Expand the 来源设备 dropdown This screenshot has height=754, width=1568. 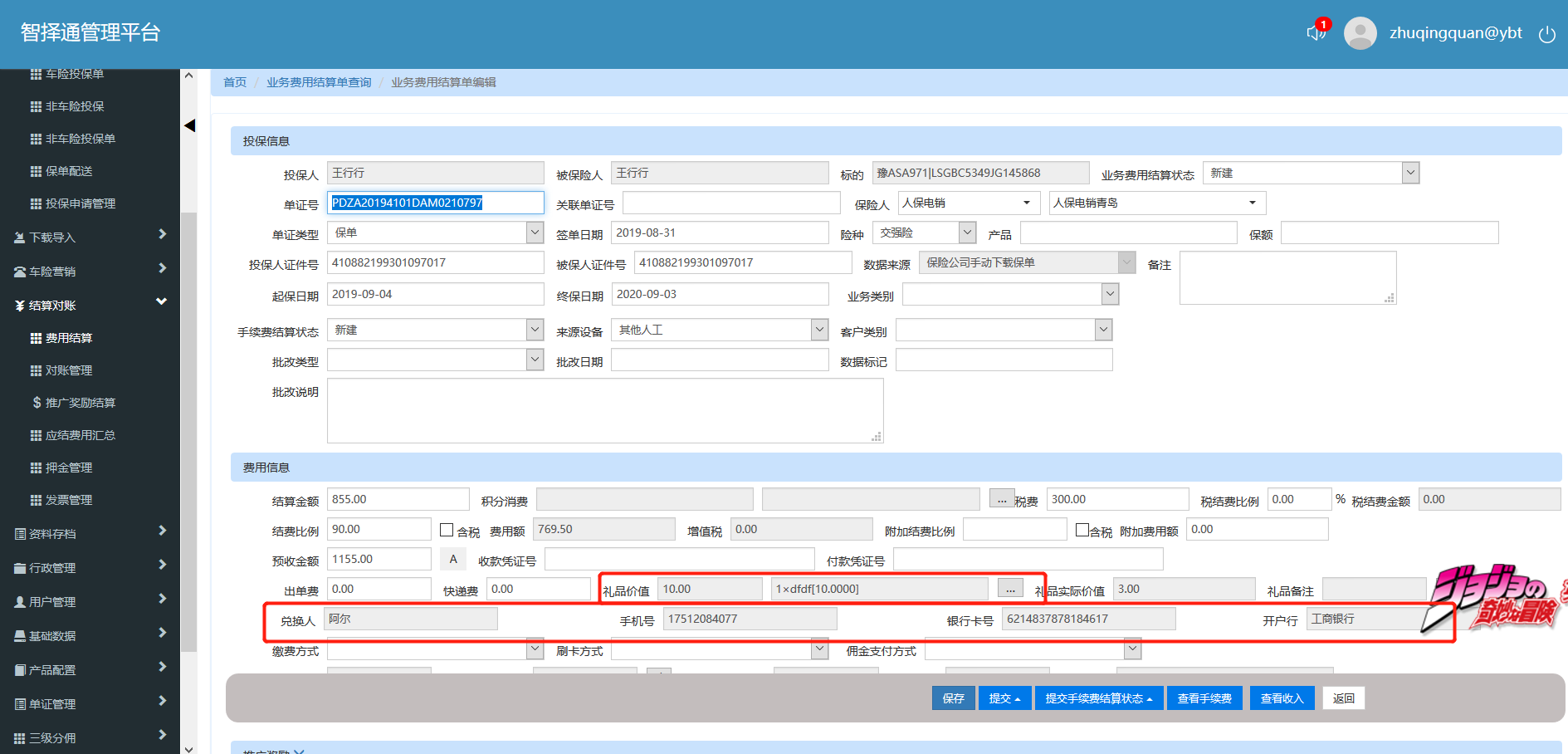tap(819, 330)
